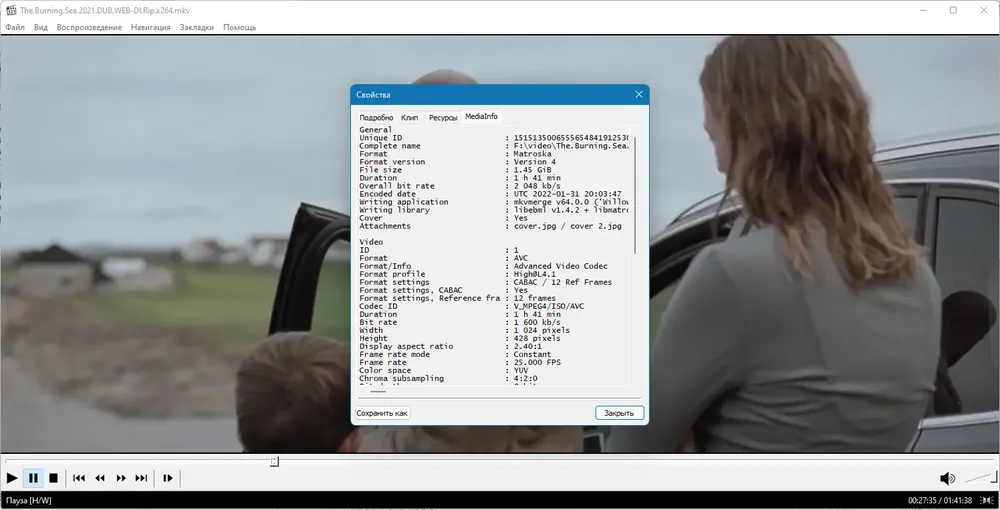1000x510 pixels.
Task: Open the Вид menu
Action: click(41, 27)
